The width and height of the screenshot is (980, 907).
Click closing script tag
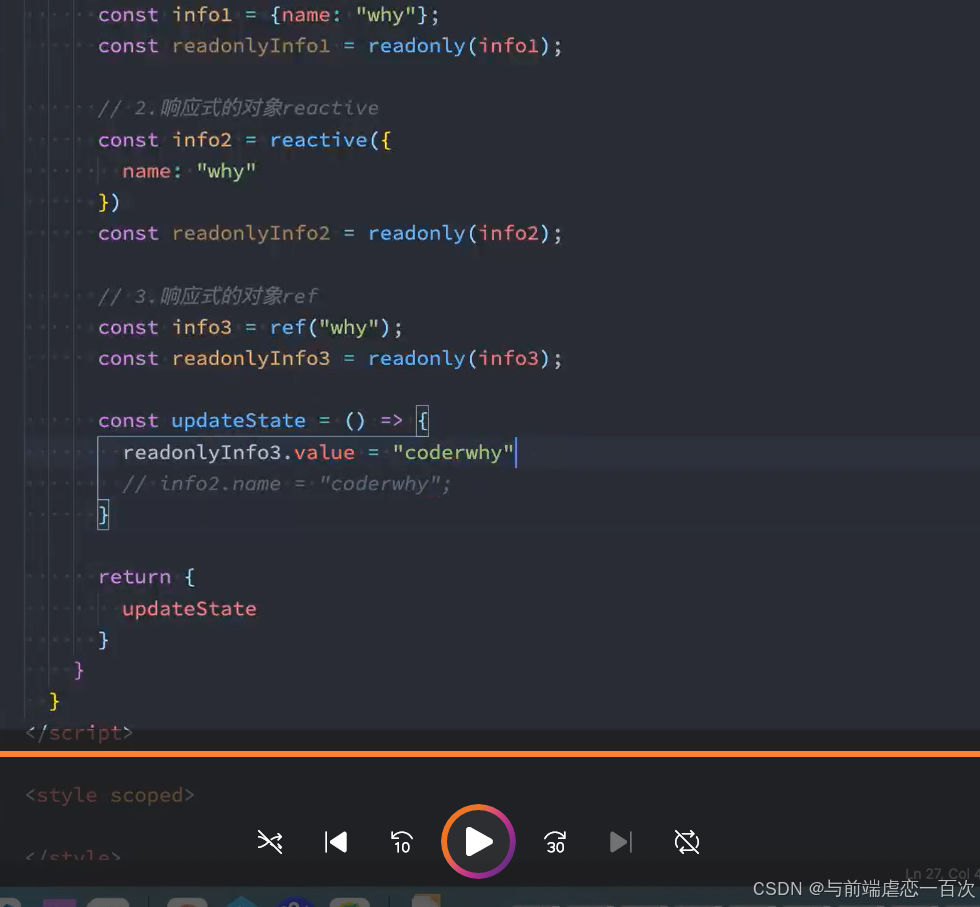pos(79,733)
